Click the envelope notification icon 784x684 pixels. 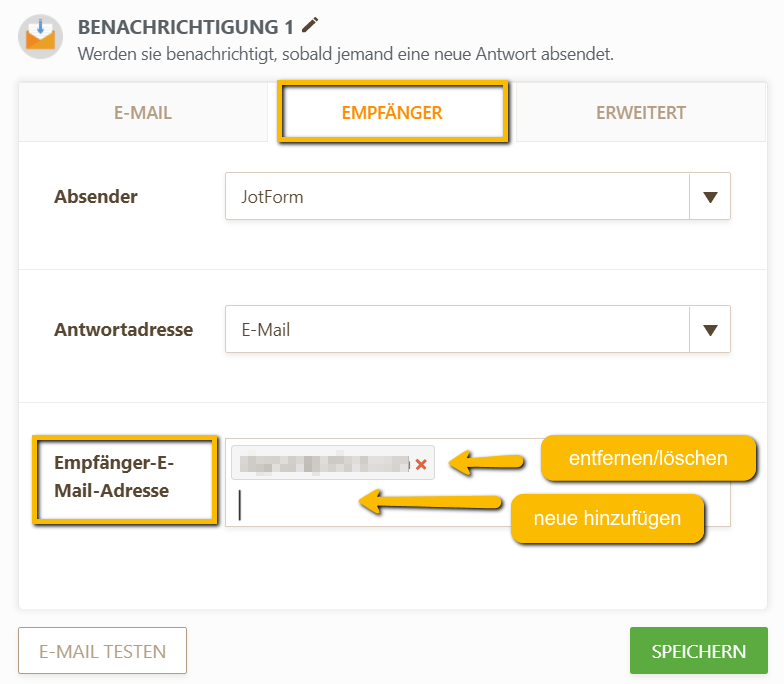40,36
